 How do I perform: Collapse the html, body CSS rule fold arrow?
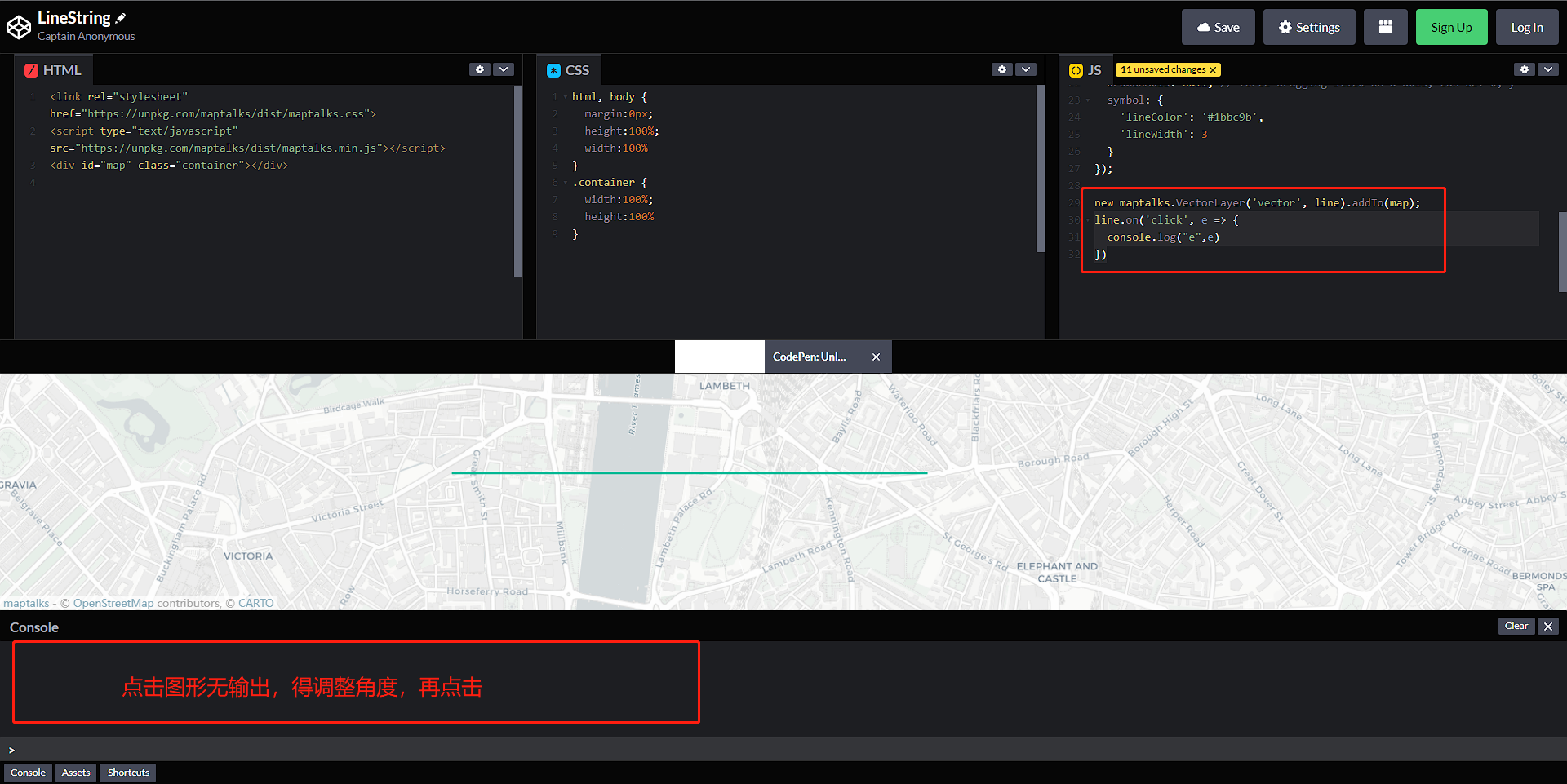click(x=566, y=97)
